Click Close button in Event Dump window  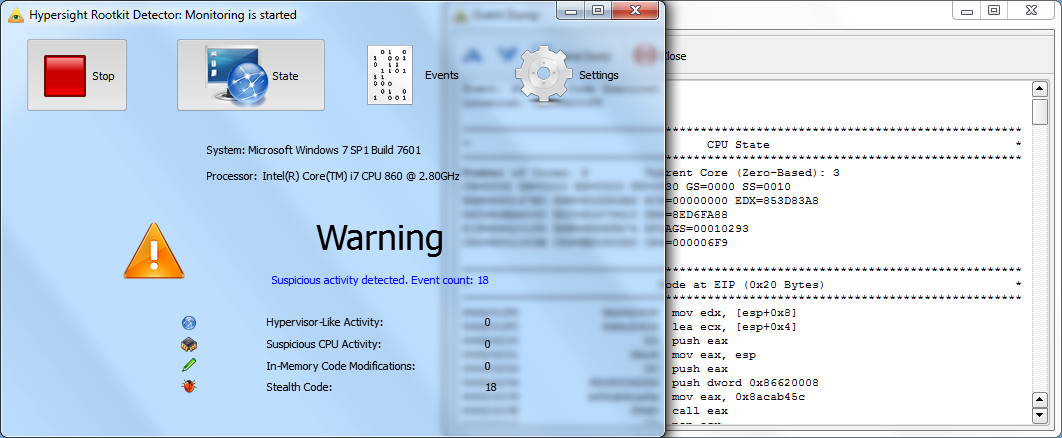[675, 56]
